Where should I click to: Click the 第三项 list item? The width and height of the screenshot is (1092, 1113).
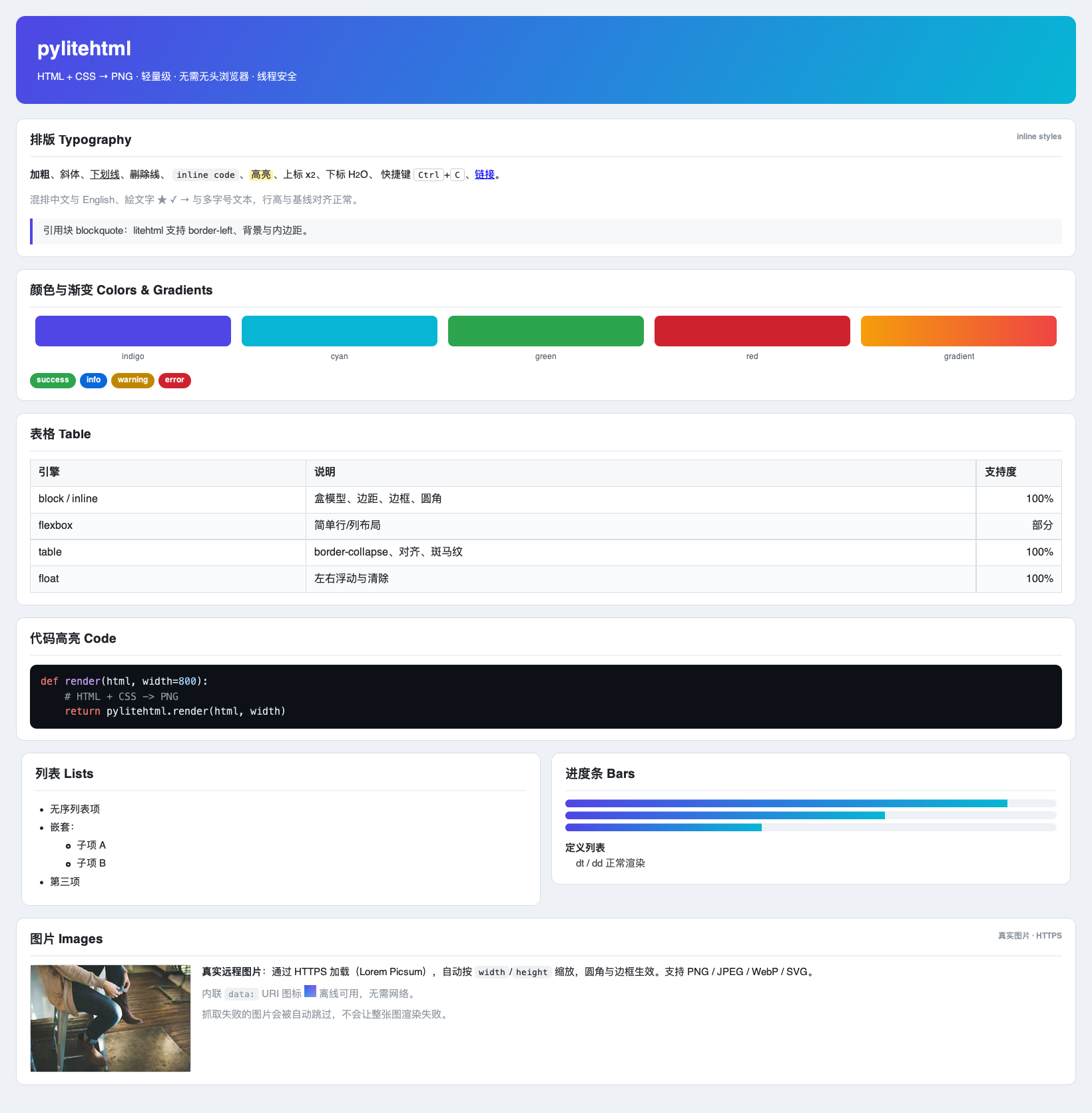pos(65,882)
